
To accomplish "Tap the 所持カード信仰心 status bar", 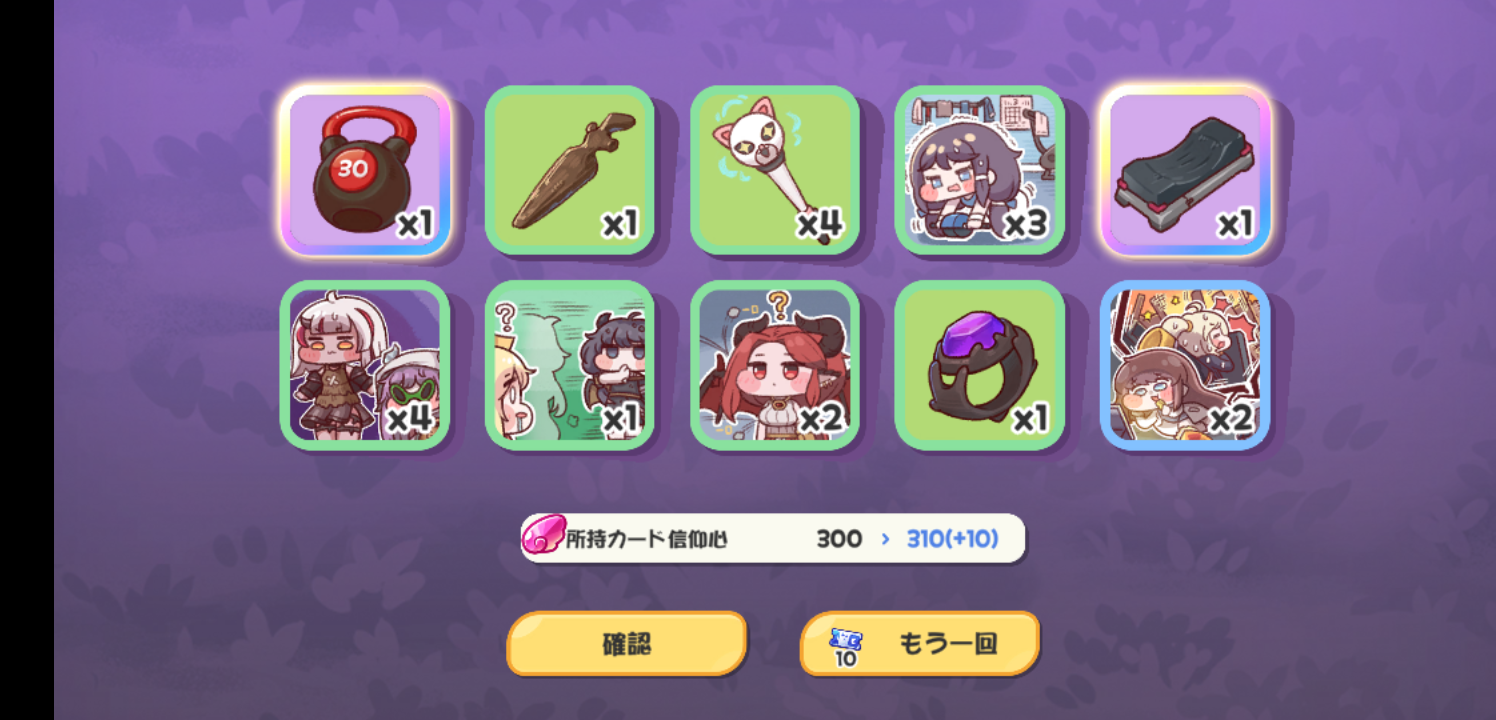I will (773, 538).
